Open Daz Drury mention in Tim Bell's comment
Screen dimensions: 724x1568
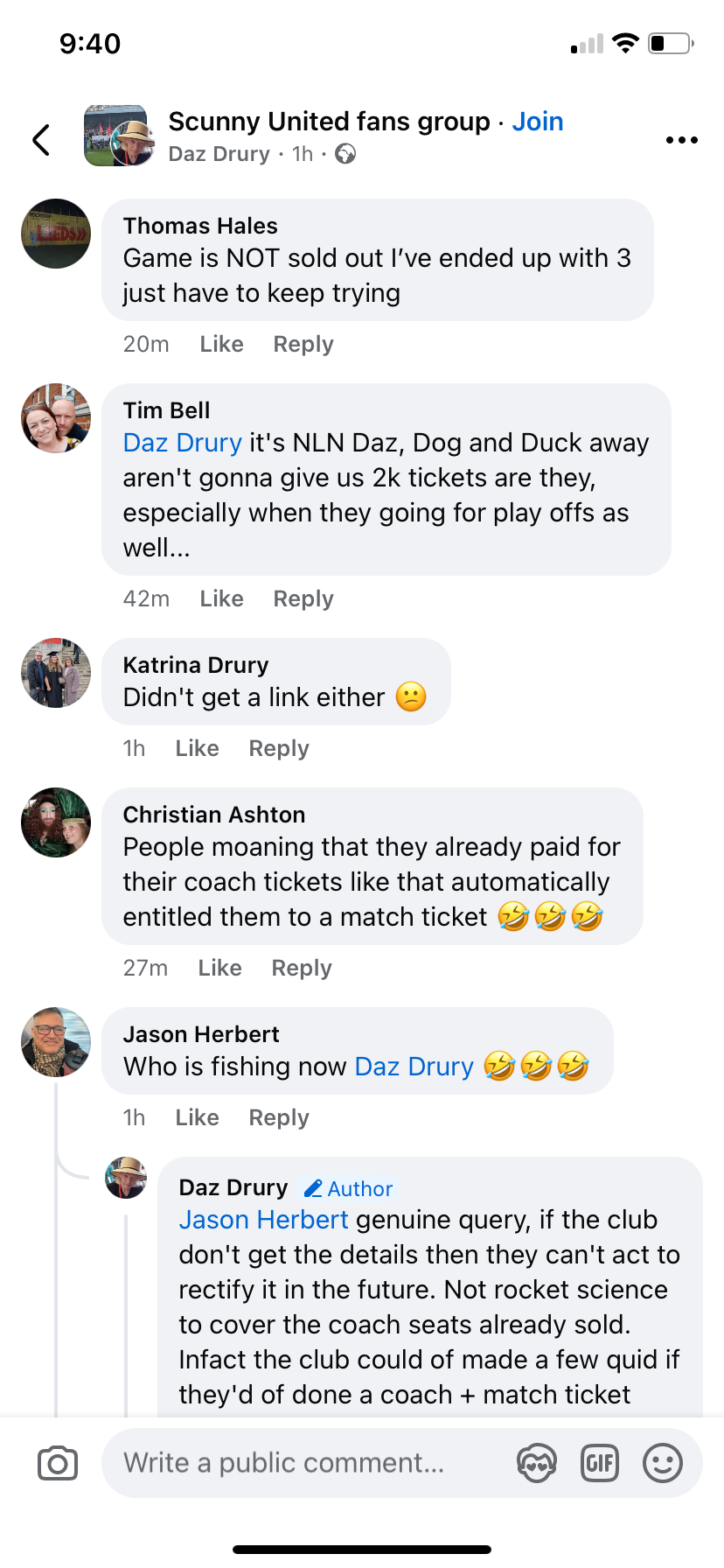pos(182,443)
